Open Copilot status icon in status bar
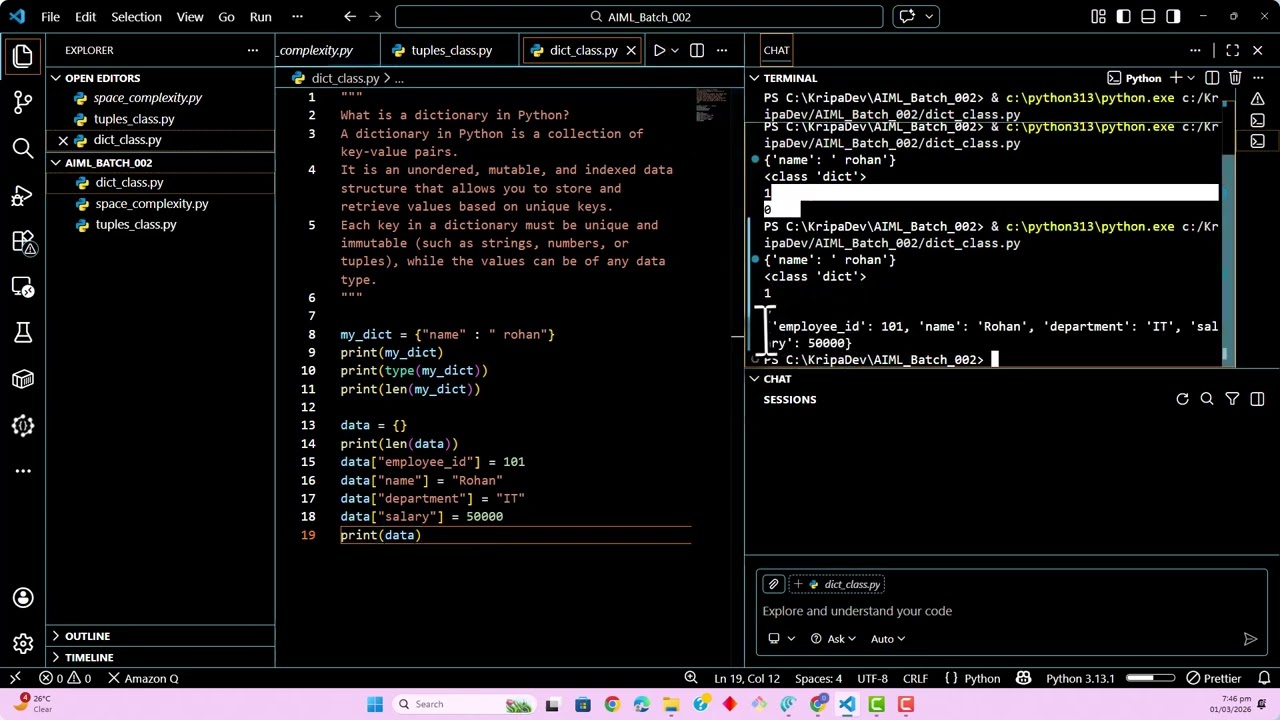 click(x=1023, y=678)
